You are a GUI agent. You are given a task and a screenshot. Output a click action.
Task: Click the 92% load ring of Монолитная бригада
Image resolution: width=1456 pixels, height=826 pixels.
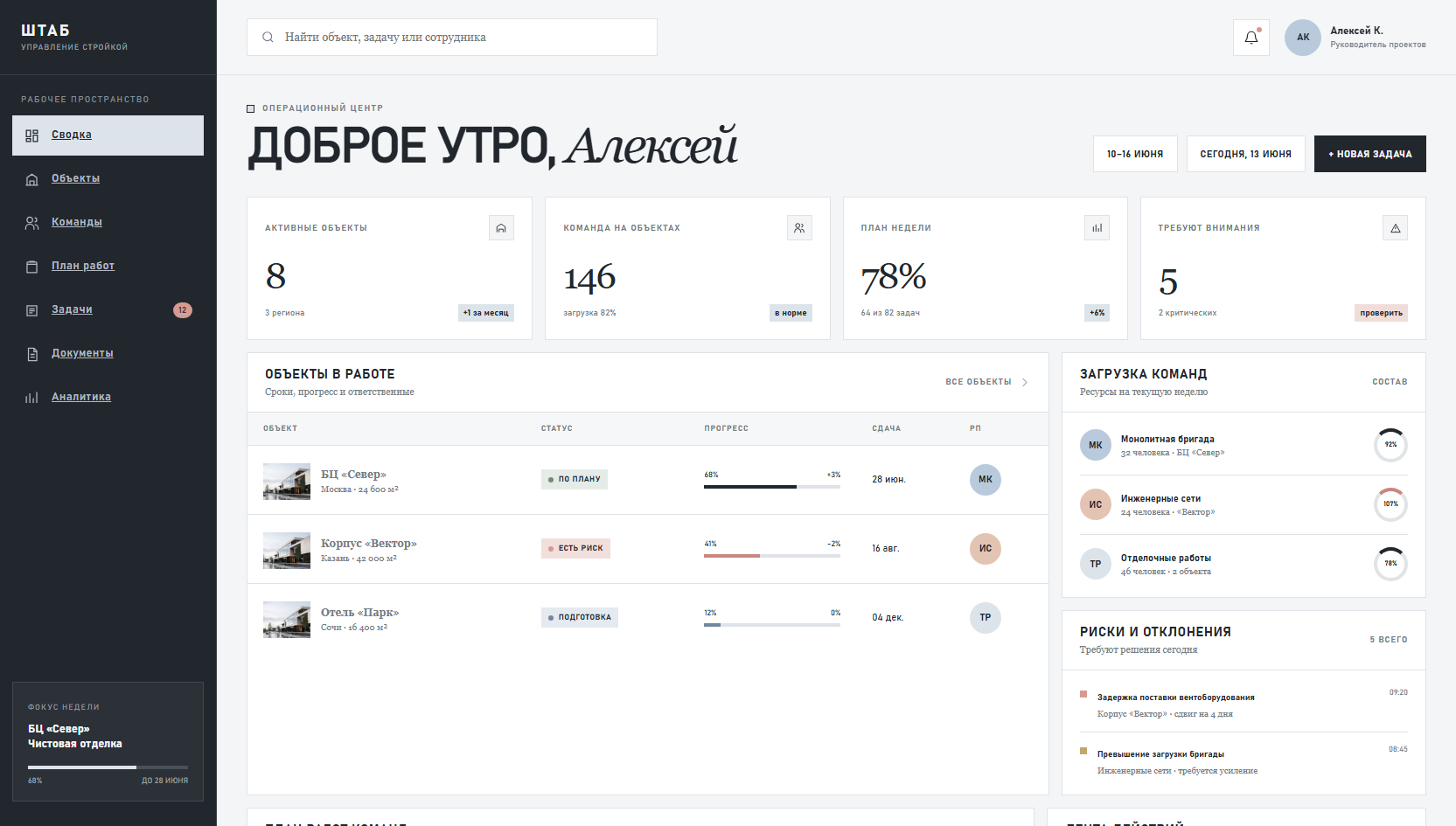(x=1390, y=445)
